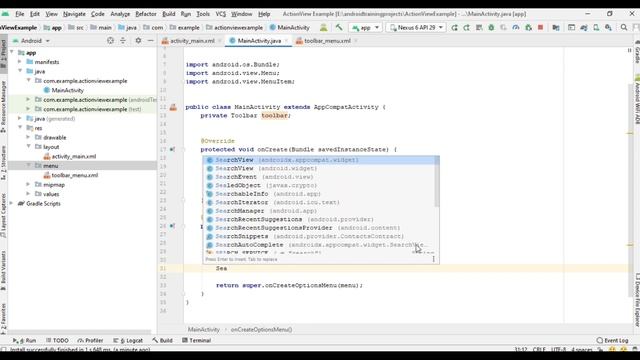
Task: Toggle the Resource Manager side panel
Action: pos(3,106)
